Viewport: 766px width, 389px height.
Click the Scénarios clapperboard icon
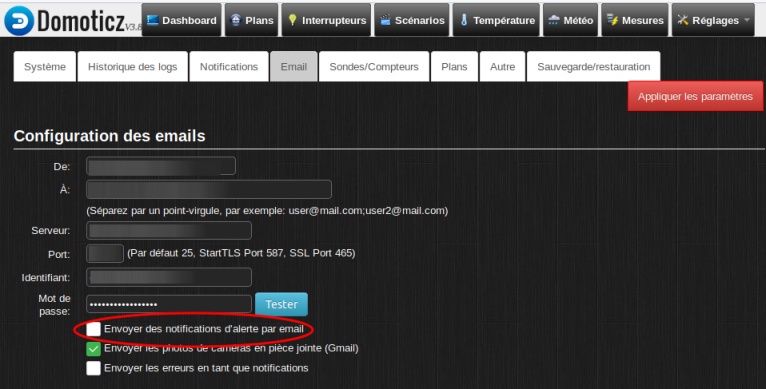(x=385, y=20)
